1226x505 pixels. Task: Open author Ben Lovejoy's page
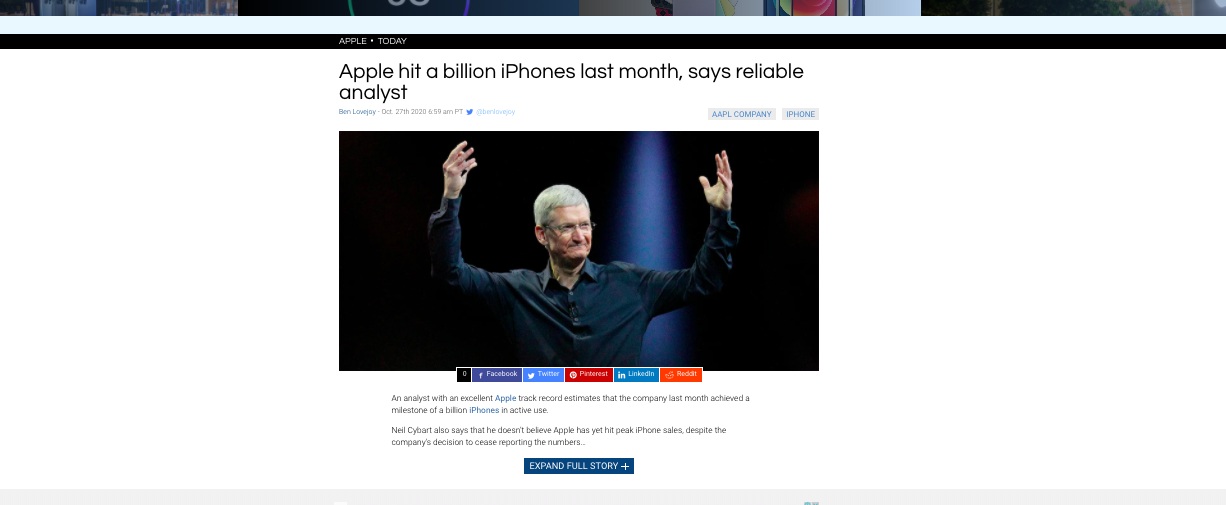pyautogui.click(x=358, y=112)
